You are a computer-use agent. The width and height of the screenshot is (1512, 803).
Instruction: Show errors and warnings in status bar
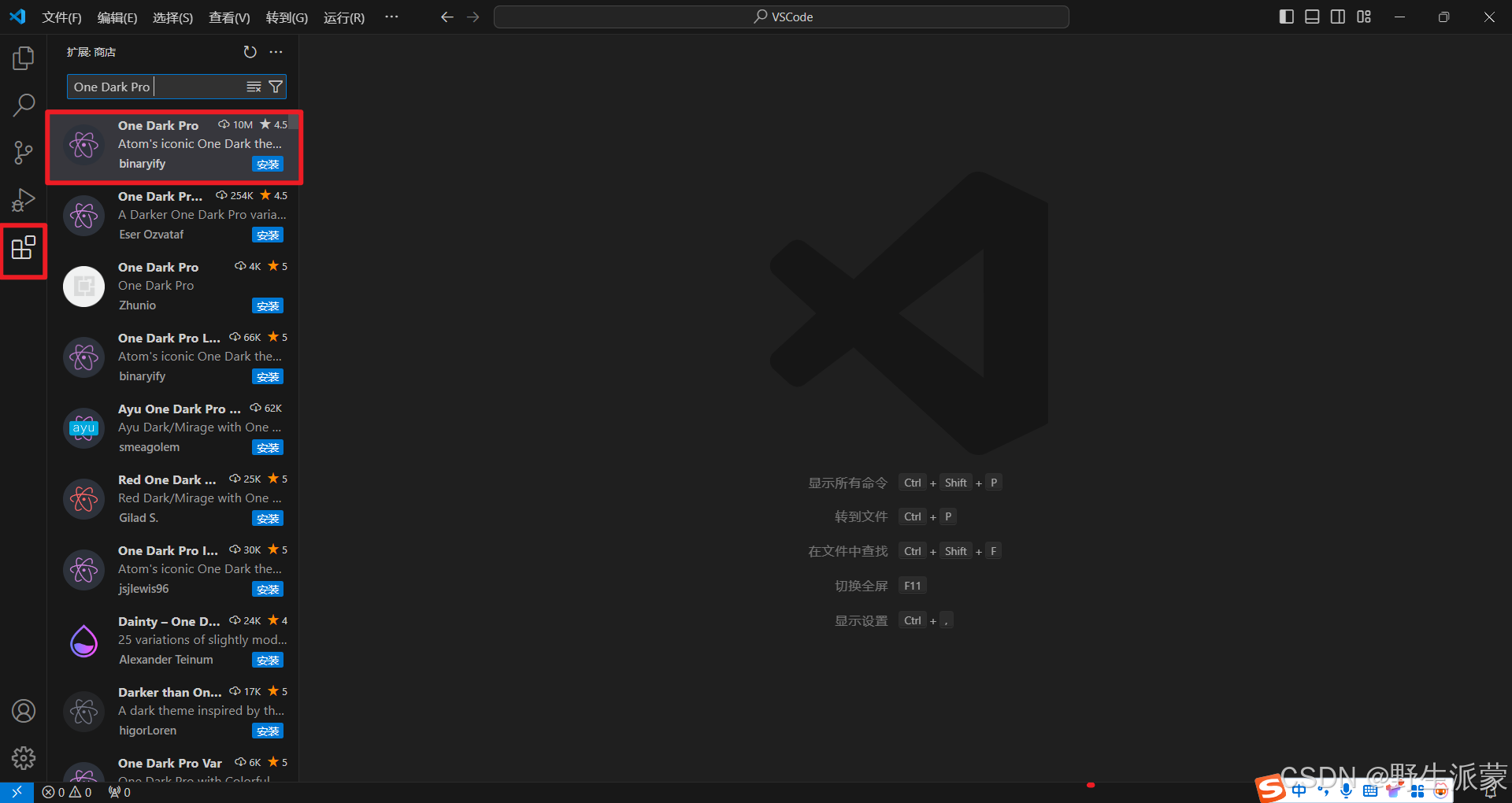point(67,792)
